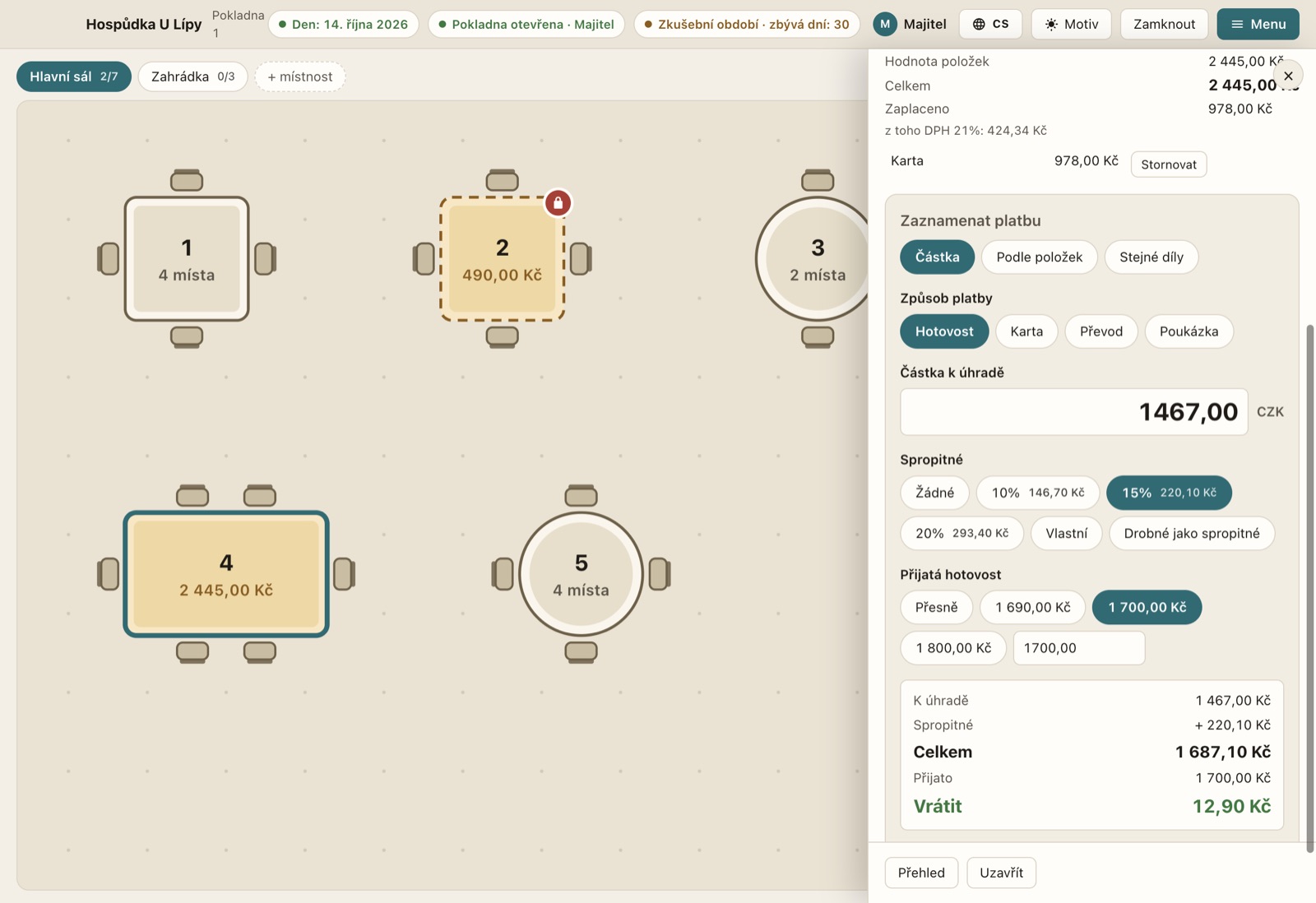Choose Přesně received cash option
Screen dimensions: 1316x903
coord(936,607)
